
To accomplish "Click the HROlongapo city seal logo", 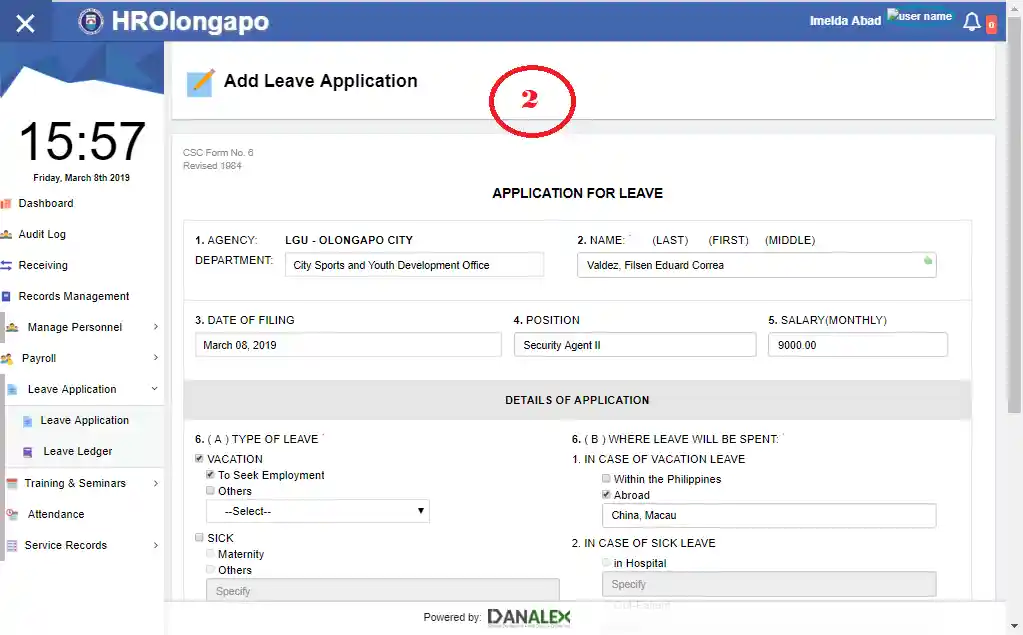I will point(91,22).
